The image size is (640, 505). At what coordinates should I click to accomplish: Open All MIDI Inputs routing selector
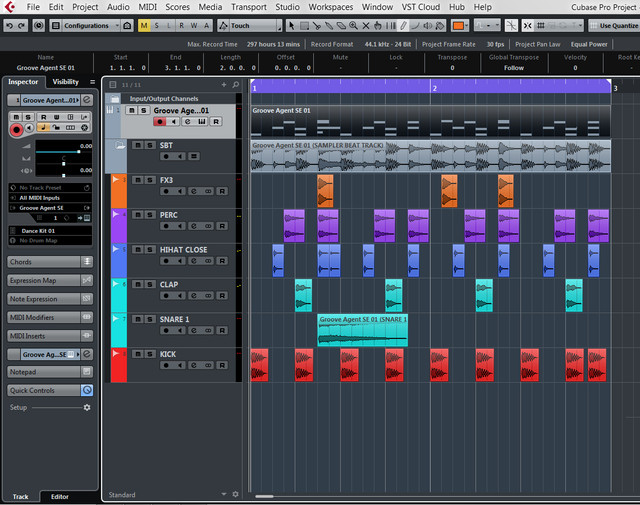[x=50, y=198]
